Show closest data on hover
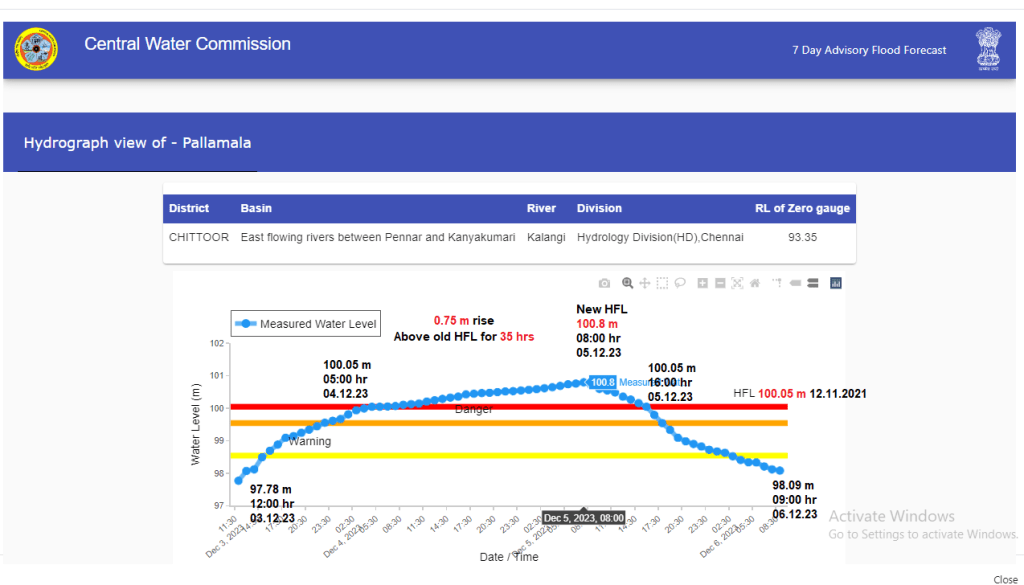The height and width of the screenshot is (585, 1024). [x=795, y=283]
